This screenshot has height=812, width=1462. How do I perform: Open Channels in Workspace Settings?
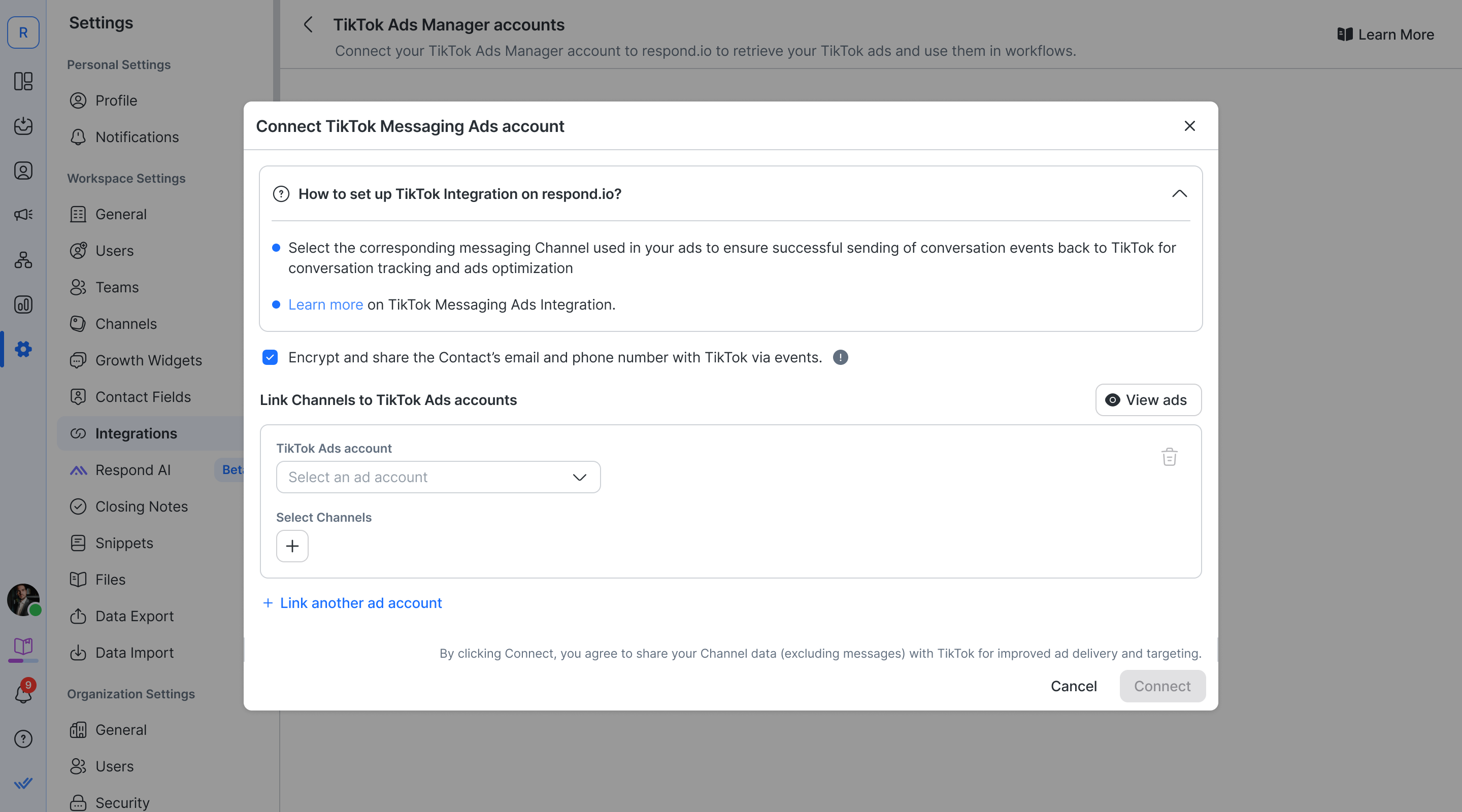(125, 324)
